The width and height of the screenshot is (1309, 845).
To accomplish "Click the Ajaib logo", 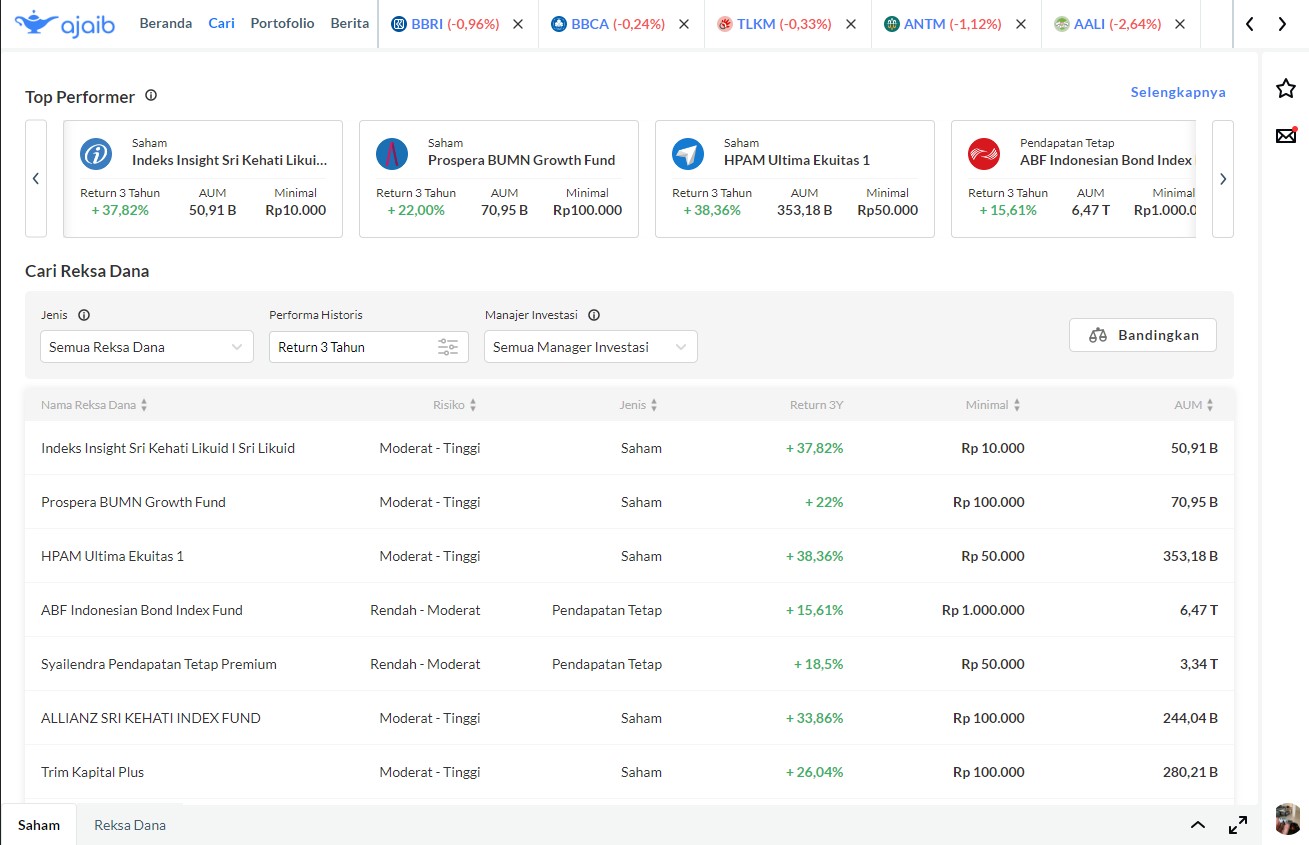I will [65, 23].
